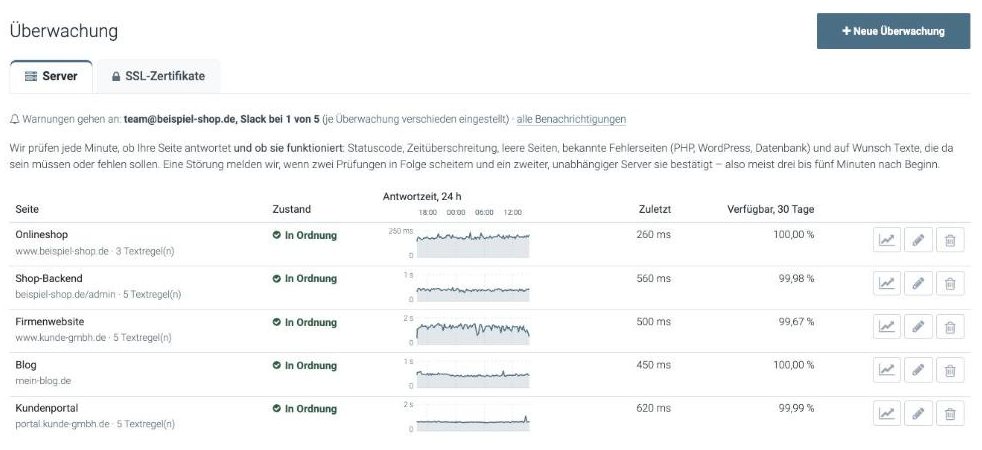Click the Überwachung page heading

(64, 31)
